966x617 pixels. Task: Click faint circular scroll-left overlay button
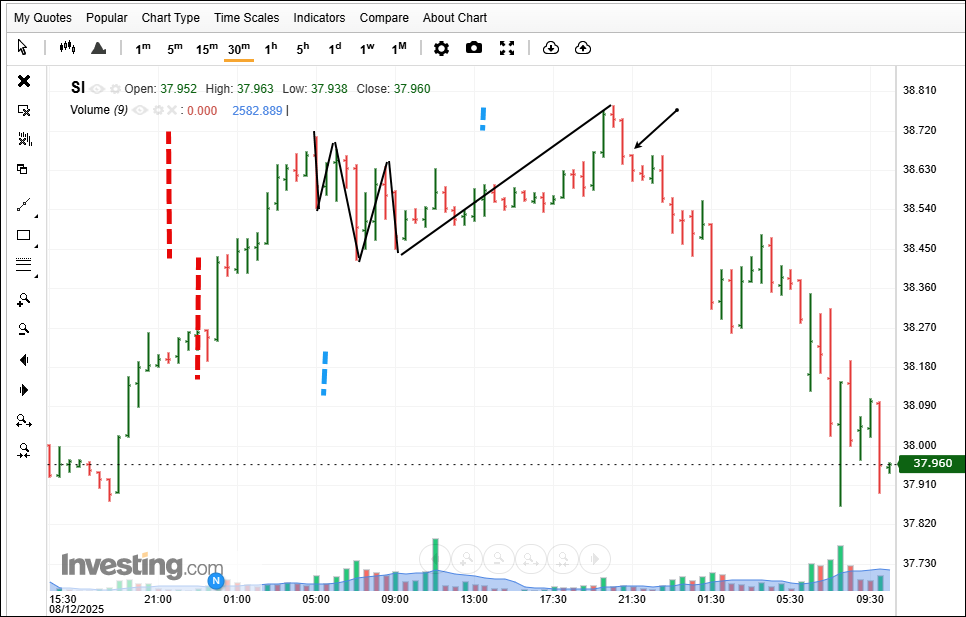click(x=435, y=559)
